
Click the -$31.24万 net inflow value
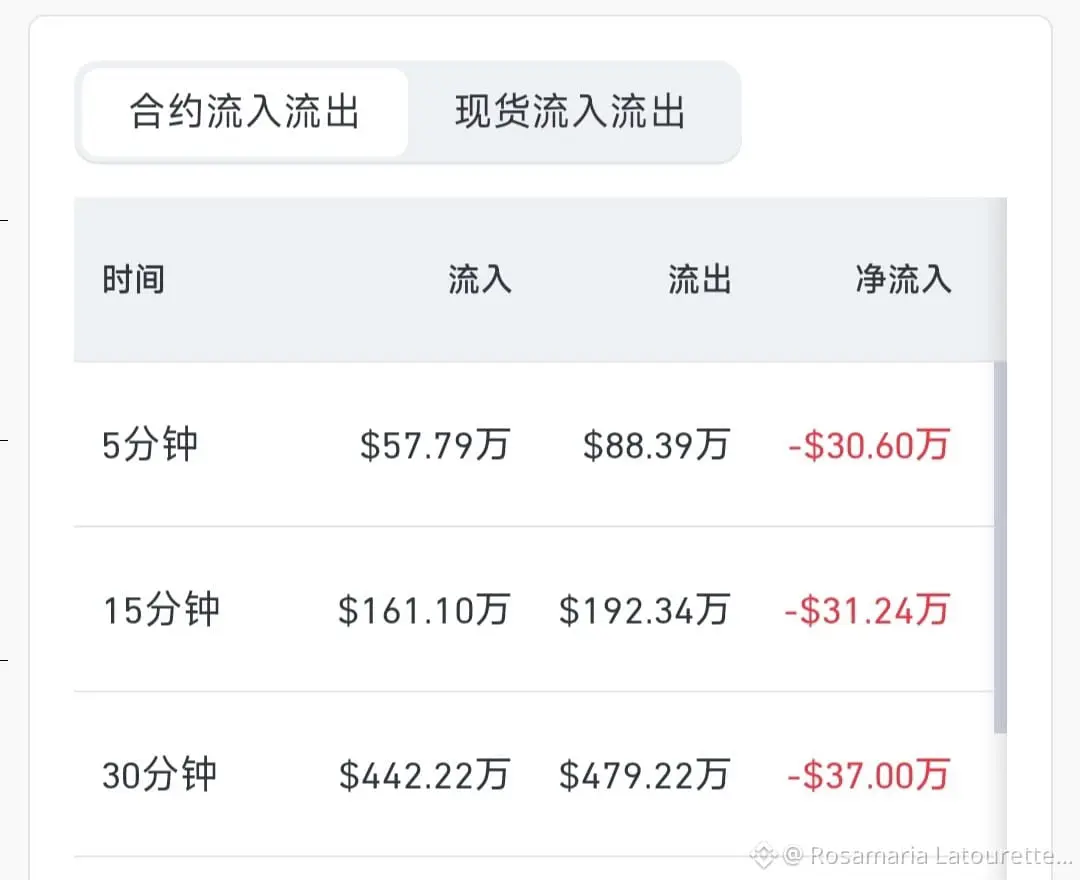click(866, 610)
